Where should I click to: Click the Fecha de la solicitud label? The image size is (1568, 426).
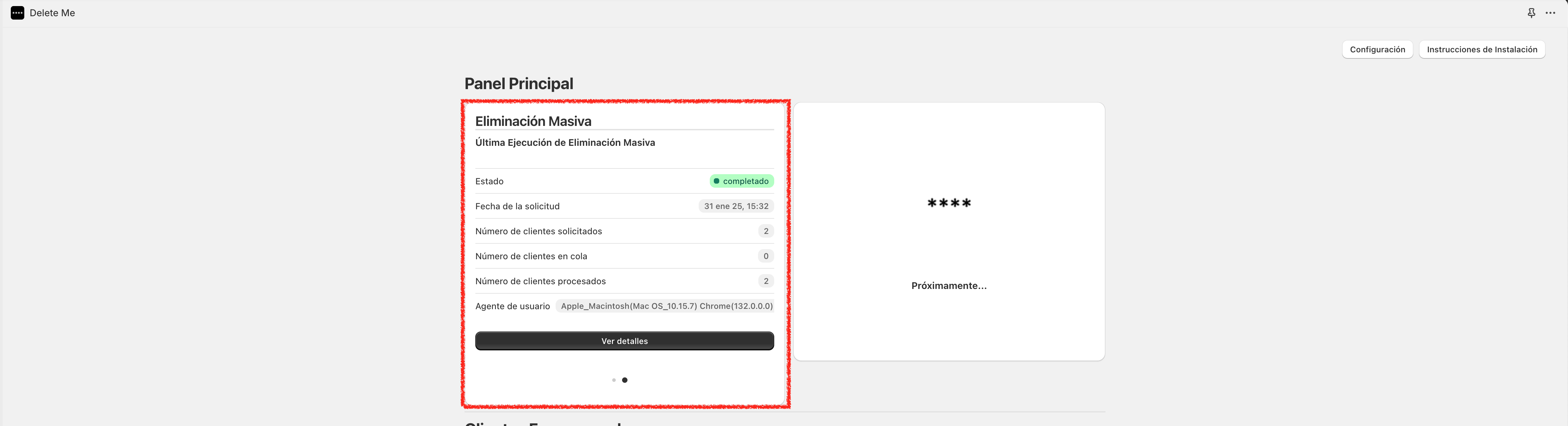tap(517, 206)
